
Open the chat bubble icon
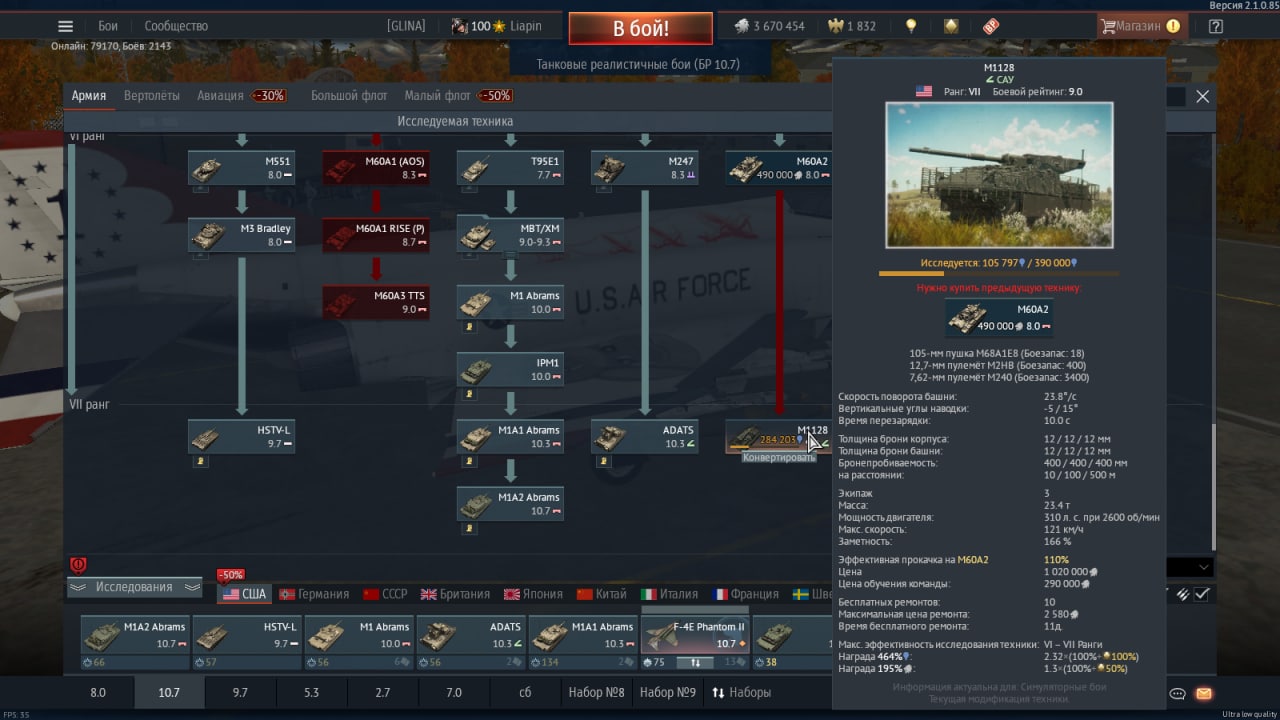click(x=1178, y=693)
